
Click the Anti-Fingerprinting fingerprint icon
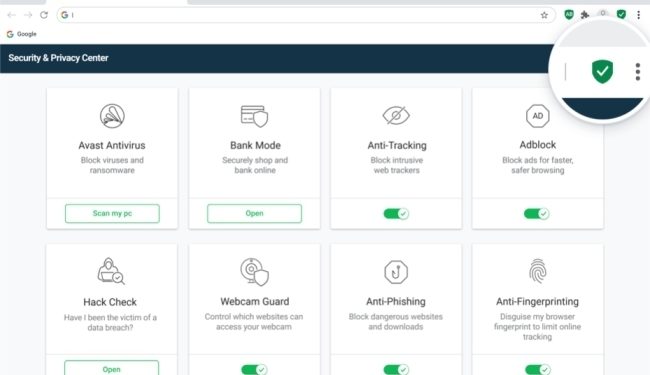tap(538, 271)
